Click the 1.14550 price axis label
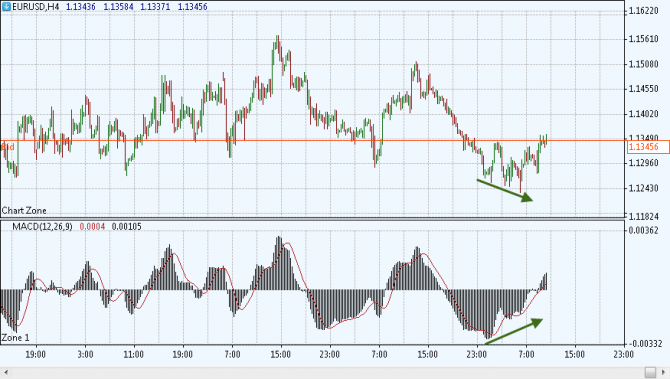Viewport: 670px width, 379px height. tap(644, 89)
